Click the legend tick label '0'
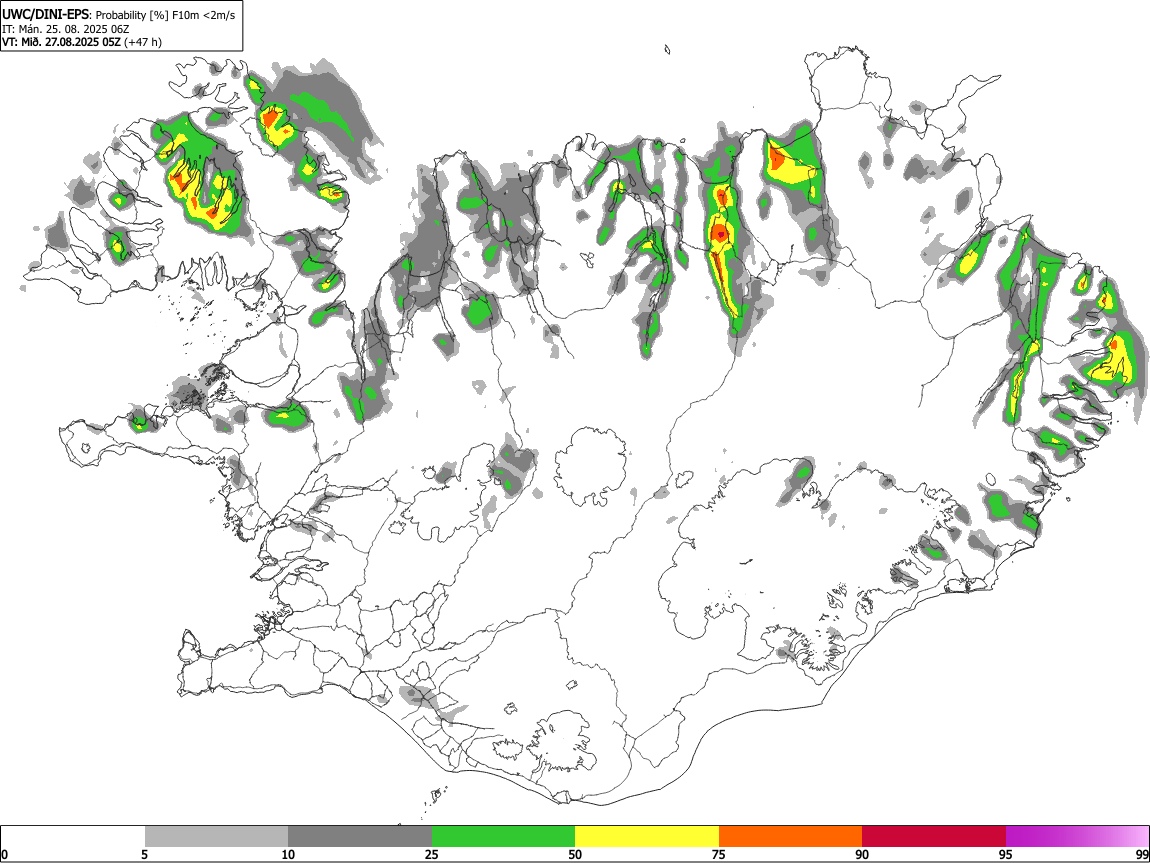This screenshot has width=1150, height=863. click(x=5, y=854)
